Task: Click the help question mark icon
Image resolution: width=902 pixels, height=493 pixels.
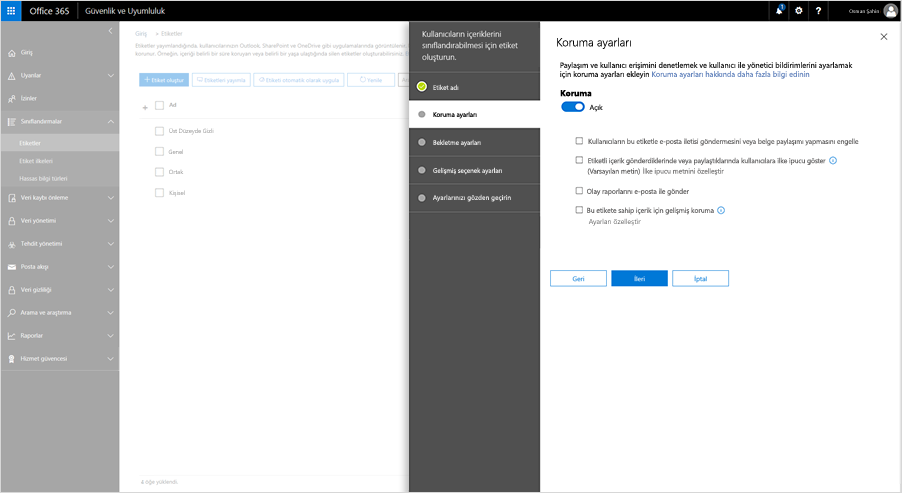Action: 818,10
